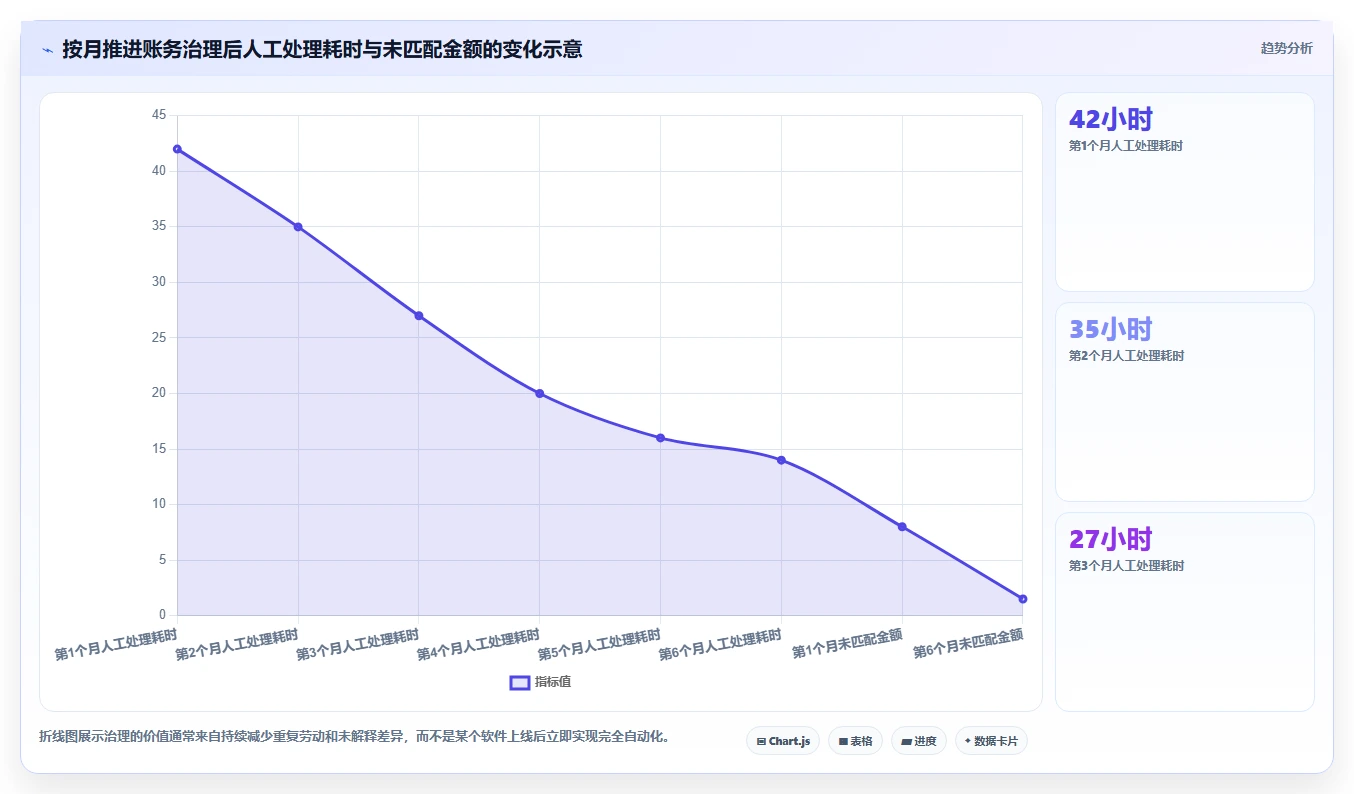Open the 35小时 data card
Viewport: 1354px width, 794px height.
pos(1185,402)
